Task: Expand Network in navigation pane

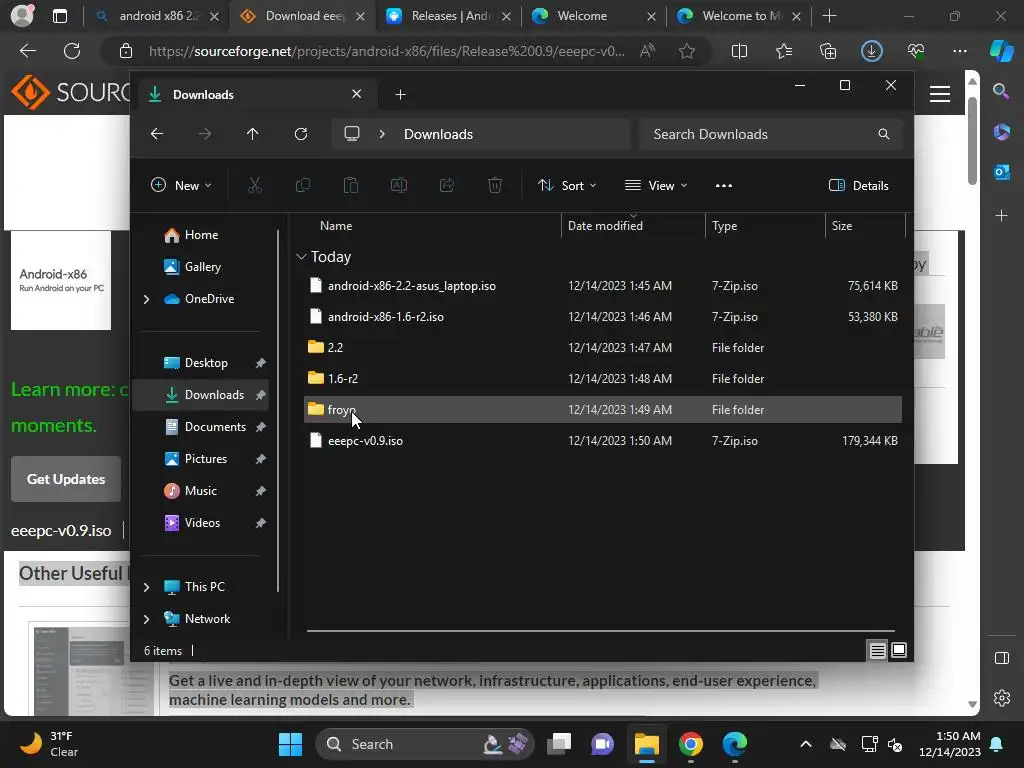Action: [146, 619]
